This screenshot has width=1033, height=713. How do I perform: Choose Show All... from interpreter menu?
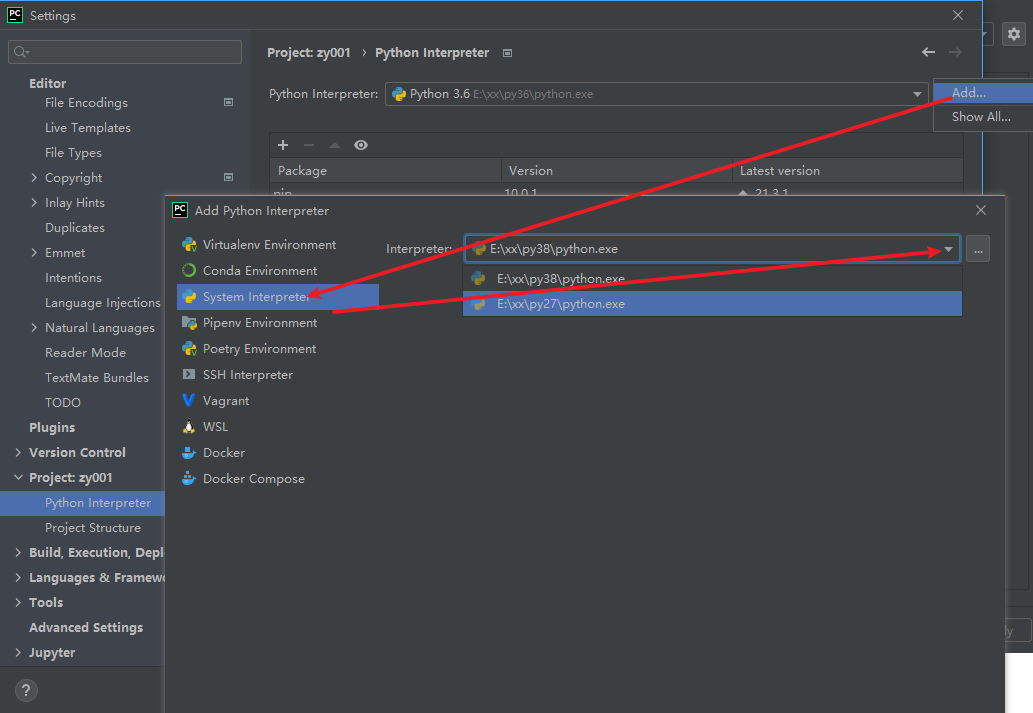981,117
